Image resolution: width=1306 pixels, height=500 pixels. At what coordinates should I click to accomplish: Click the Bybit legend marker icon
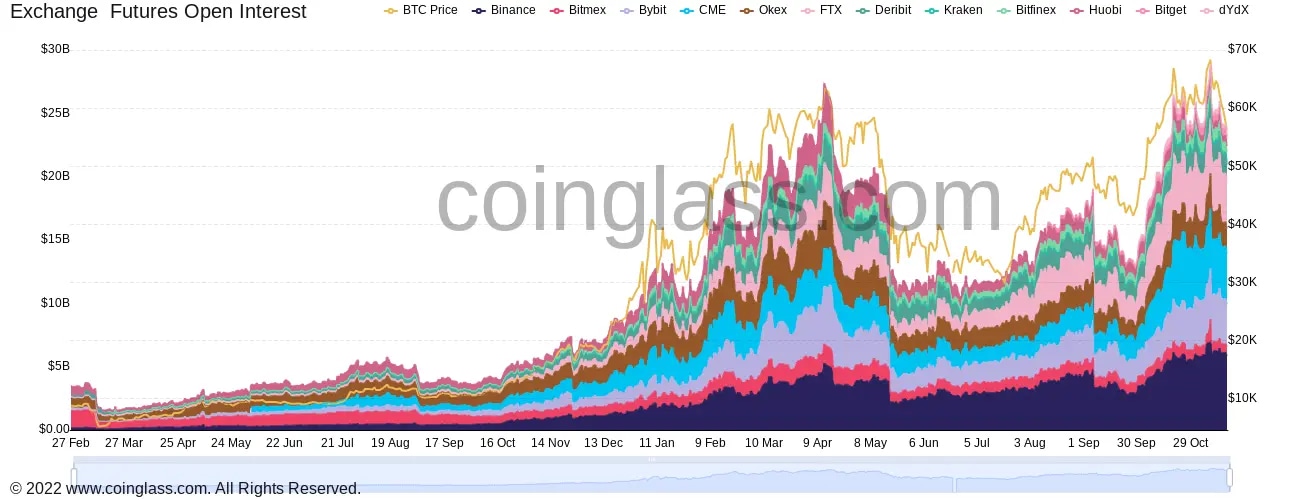pos(626,10)
